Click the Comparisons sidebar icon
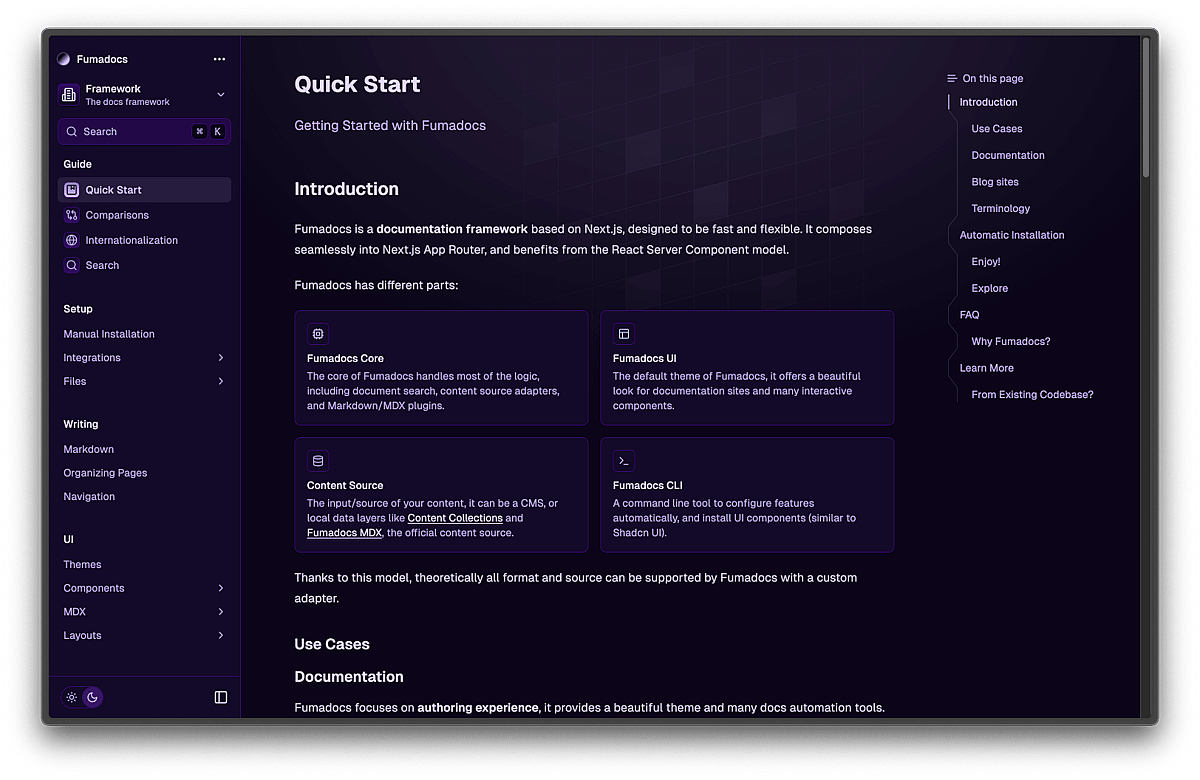The height and width of the screenshot is (780, 1200). coord(71,215)
